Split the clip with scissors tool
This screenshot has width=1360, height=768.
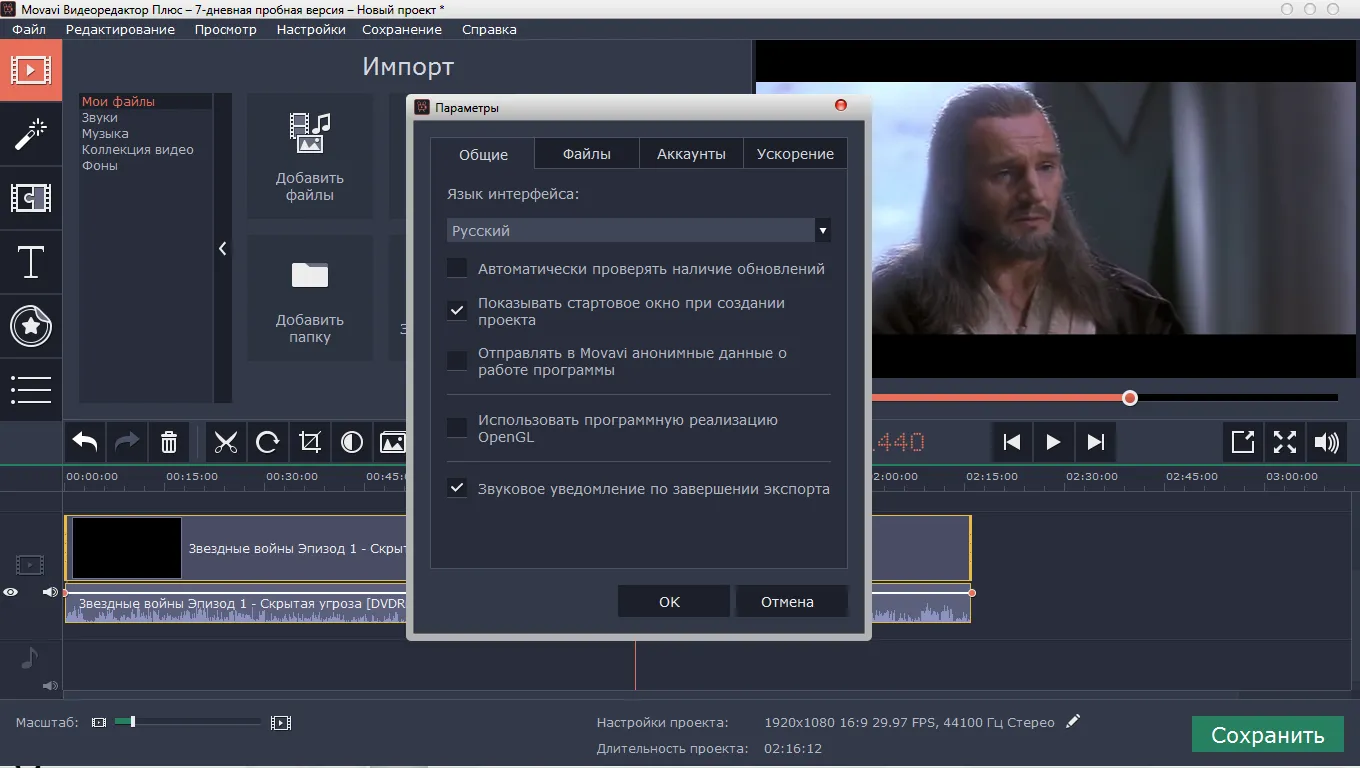226,442
